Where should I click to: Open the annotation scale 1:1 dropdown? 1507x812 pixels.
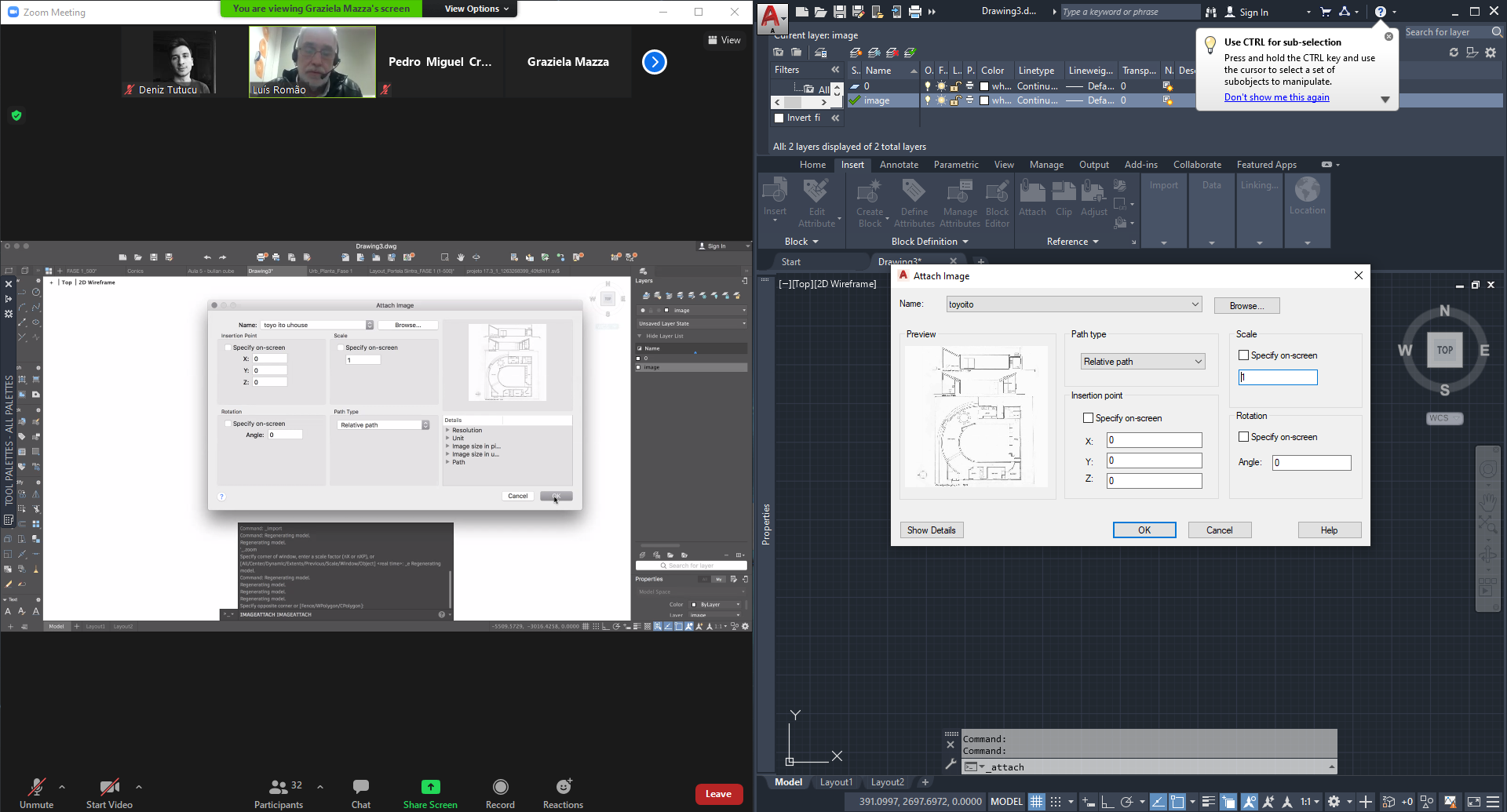coord(1310,802)
